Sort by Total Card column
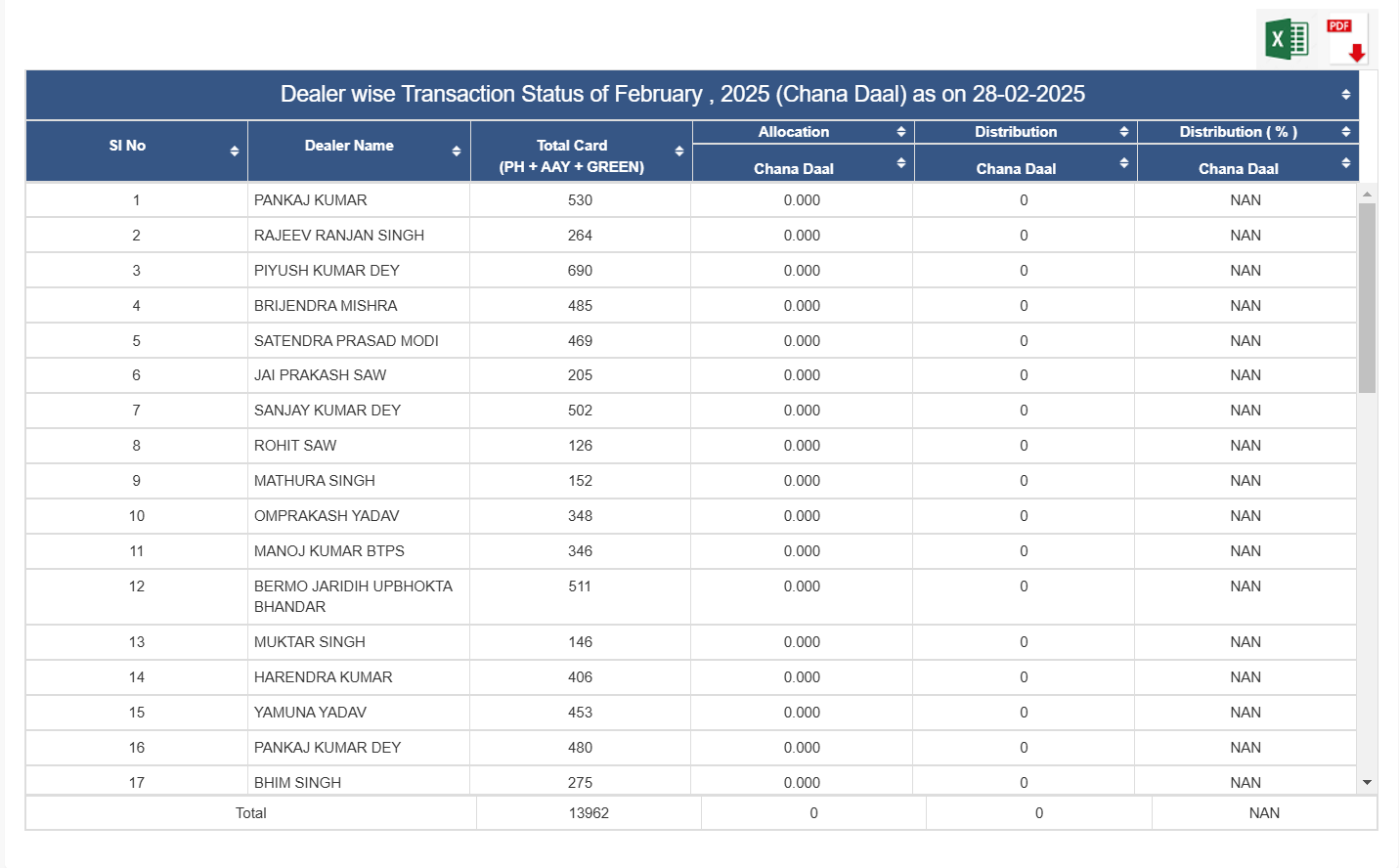The image size is (1399, 868). point(679,151)
